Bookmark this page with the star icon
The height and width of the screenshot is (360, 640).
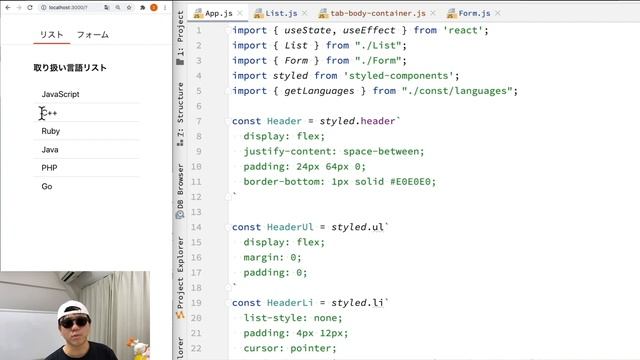[129, 7]
